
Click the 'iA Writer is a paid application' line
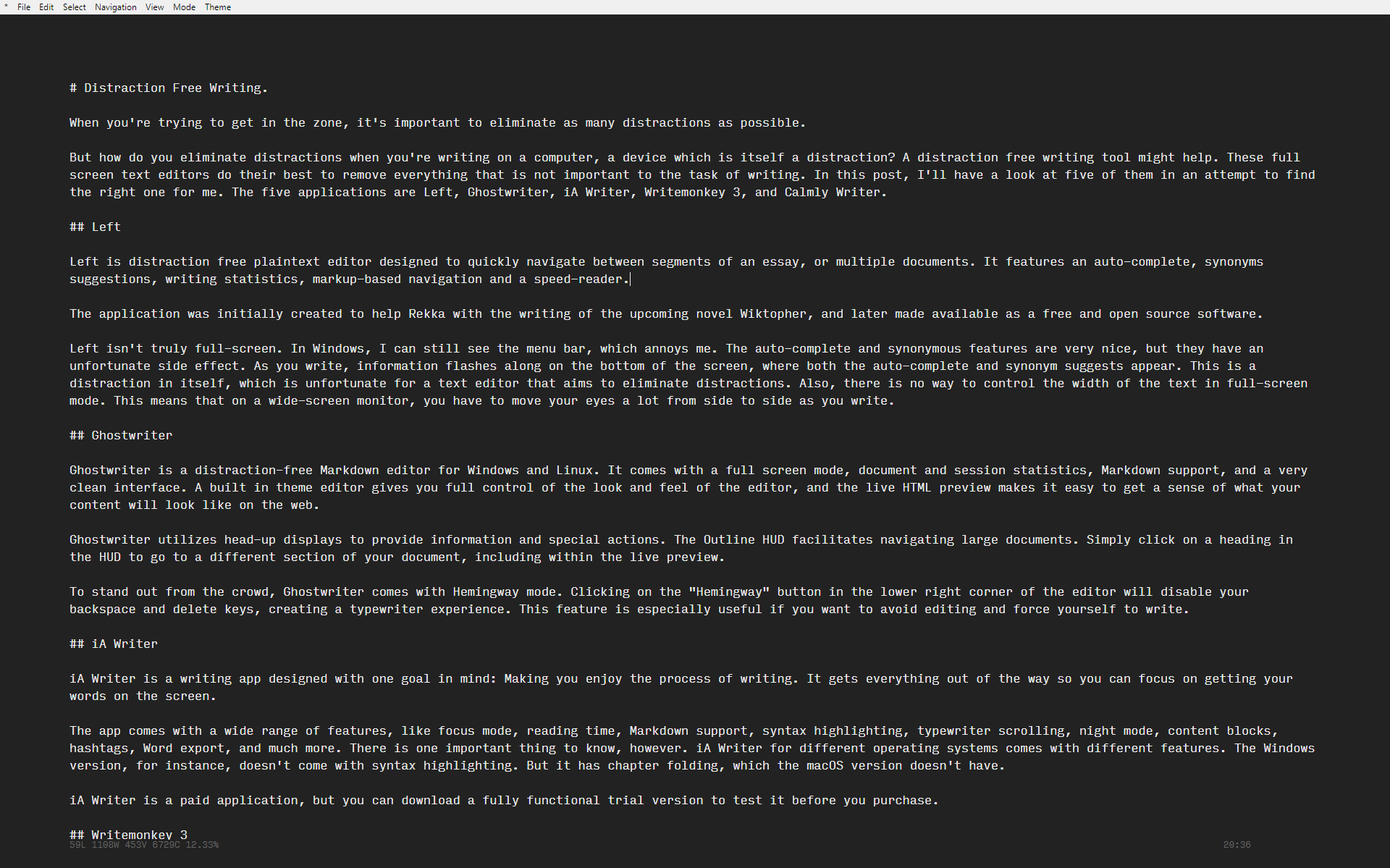point(504,800)
